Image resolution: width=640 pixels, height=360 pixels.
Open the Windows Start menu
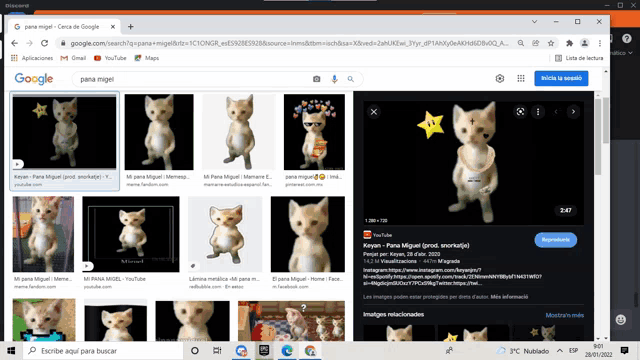point(11,351)
